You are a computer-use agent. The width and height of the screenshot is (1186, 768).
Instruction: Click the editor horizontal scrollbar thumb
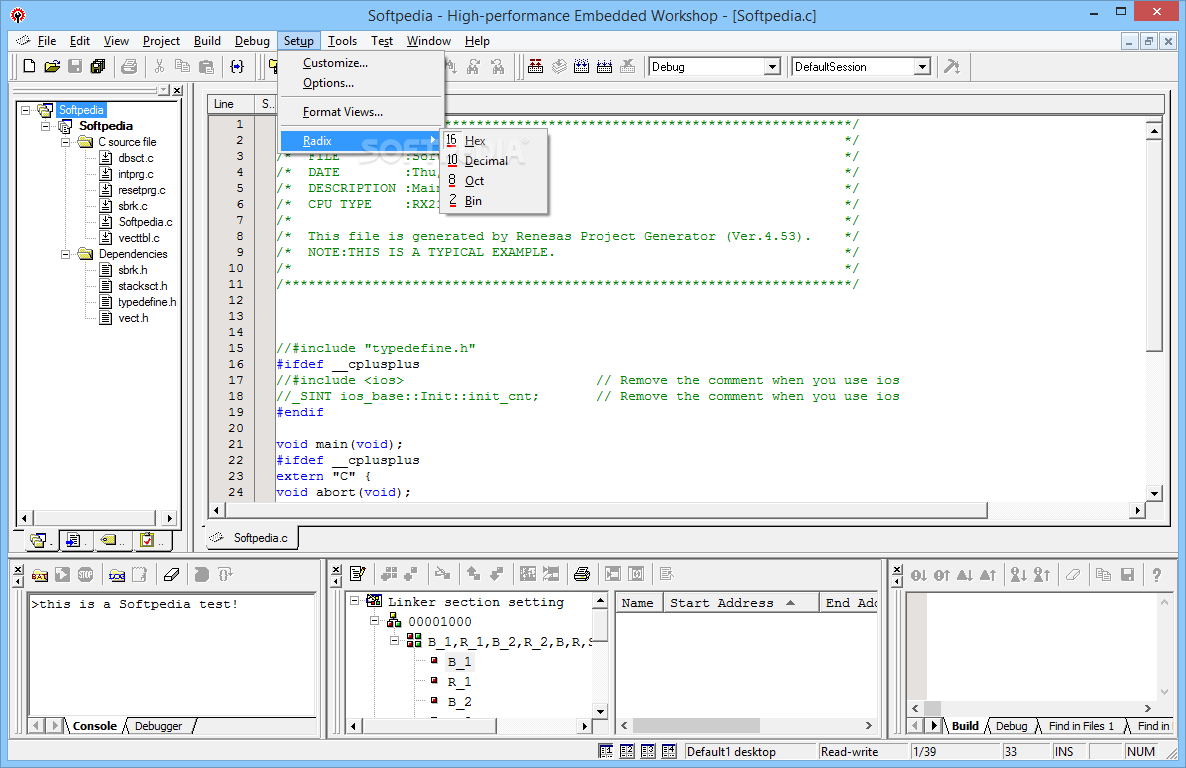606,510
